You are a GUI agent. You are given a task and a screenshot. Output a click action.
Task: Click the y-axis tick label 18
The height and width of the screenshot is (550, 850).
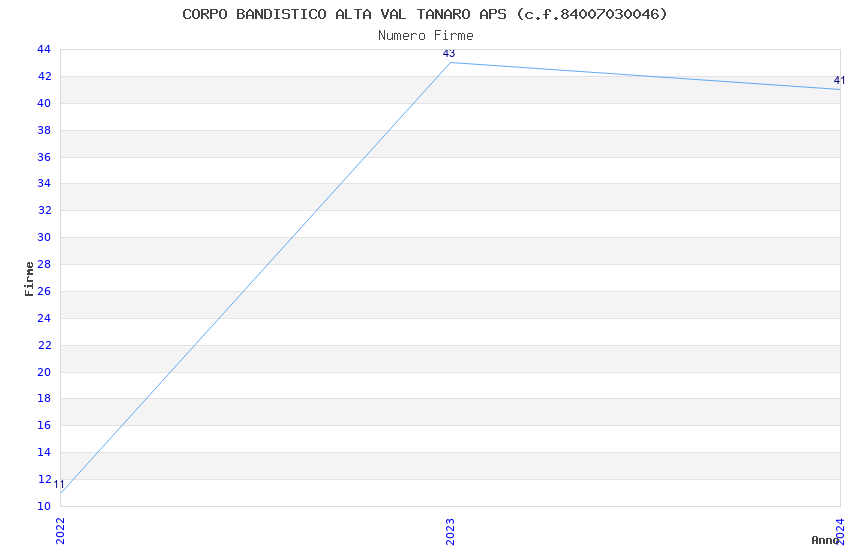[44, 398]
